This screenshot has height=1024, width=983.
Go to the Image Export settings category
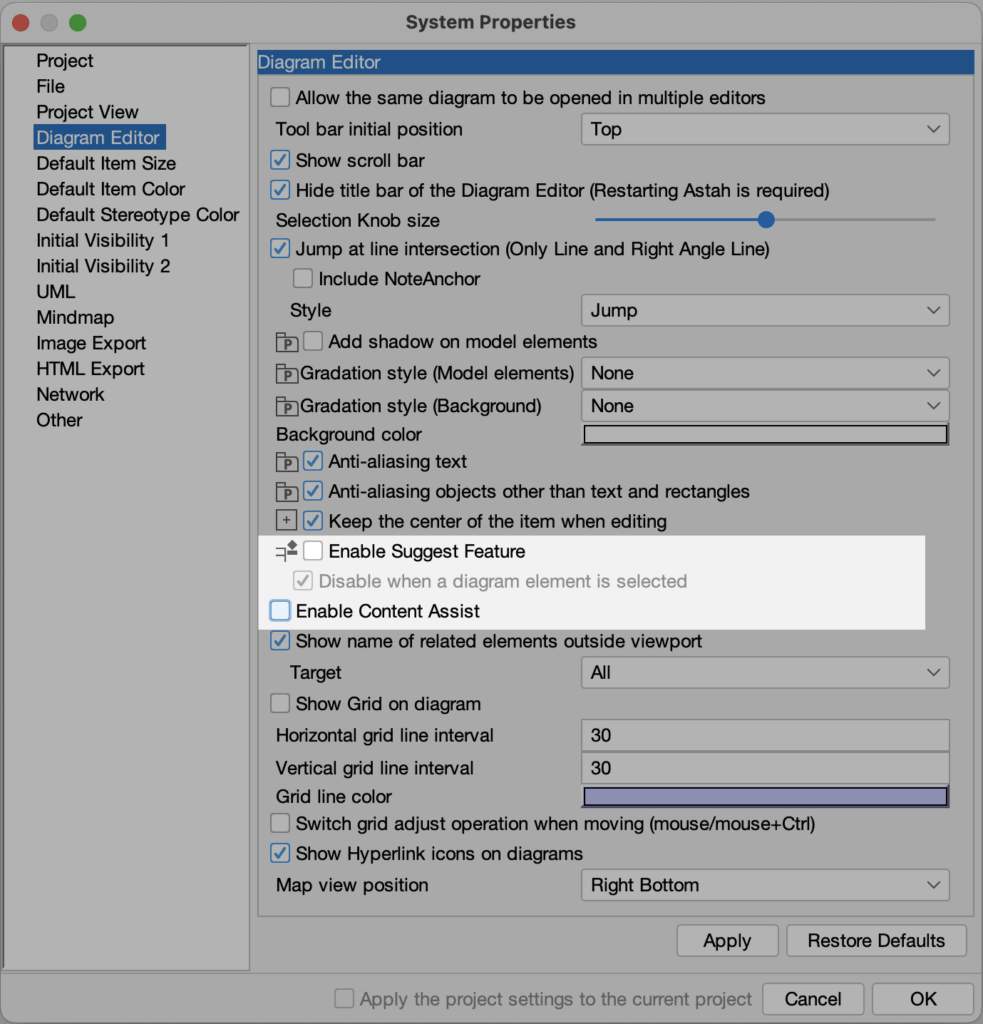click(91, 343)
